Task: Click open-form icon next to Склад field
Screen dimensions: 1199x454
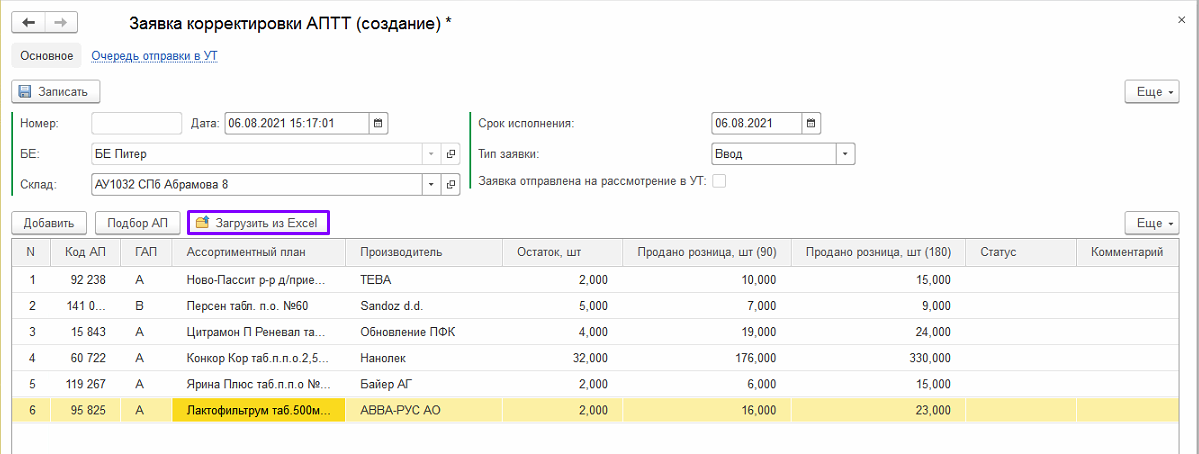Action: click(x=450, y=184)
